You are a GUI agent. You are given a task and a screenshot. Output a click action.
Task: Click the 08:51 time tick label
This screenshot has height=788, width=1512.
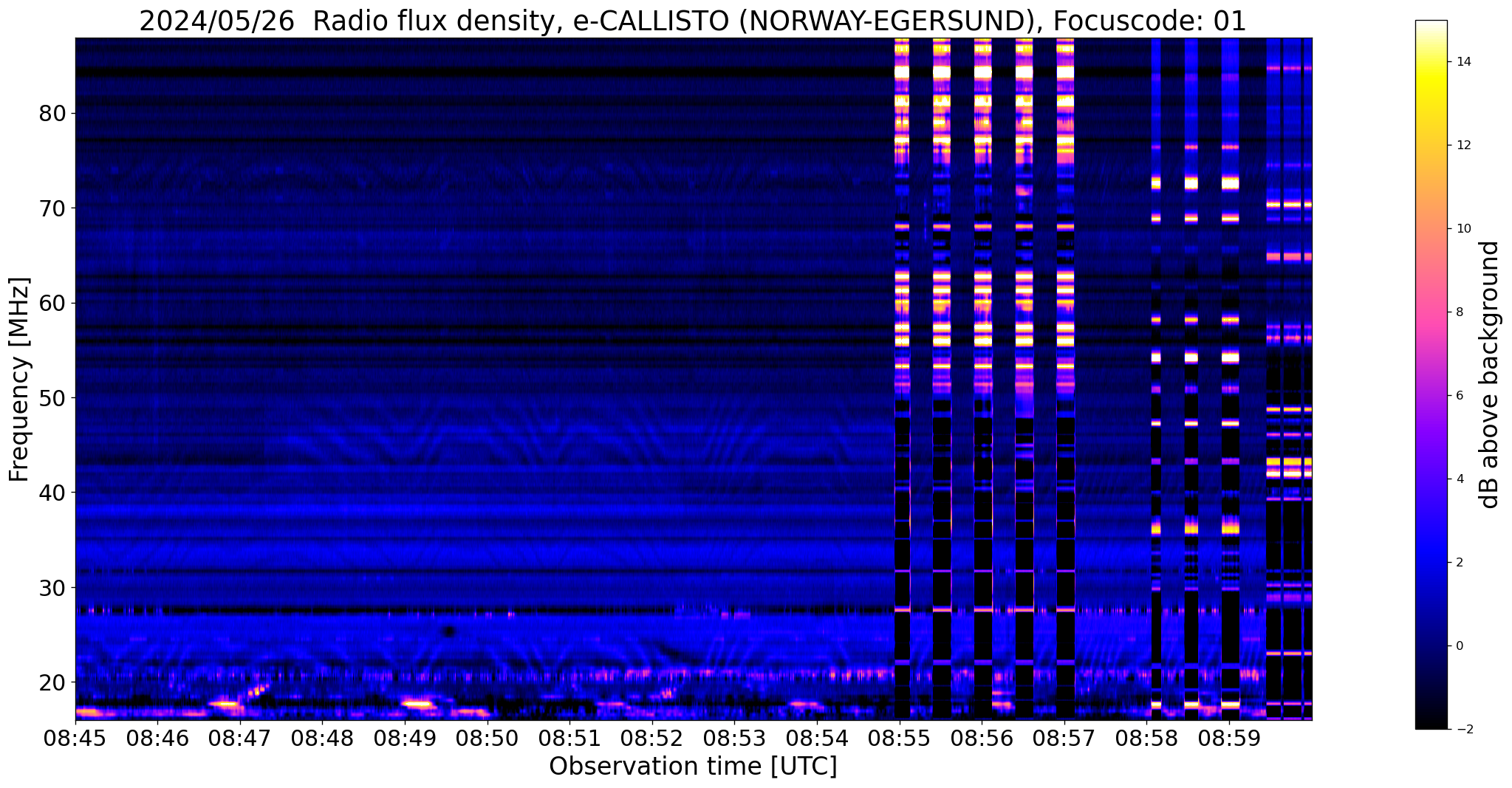(x=569, y=737)
